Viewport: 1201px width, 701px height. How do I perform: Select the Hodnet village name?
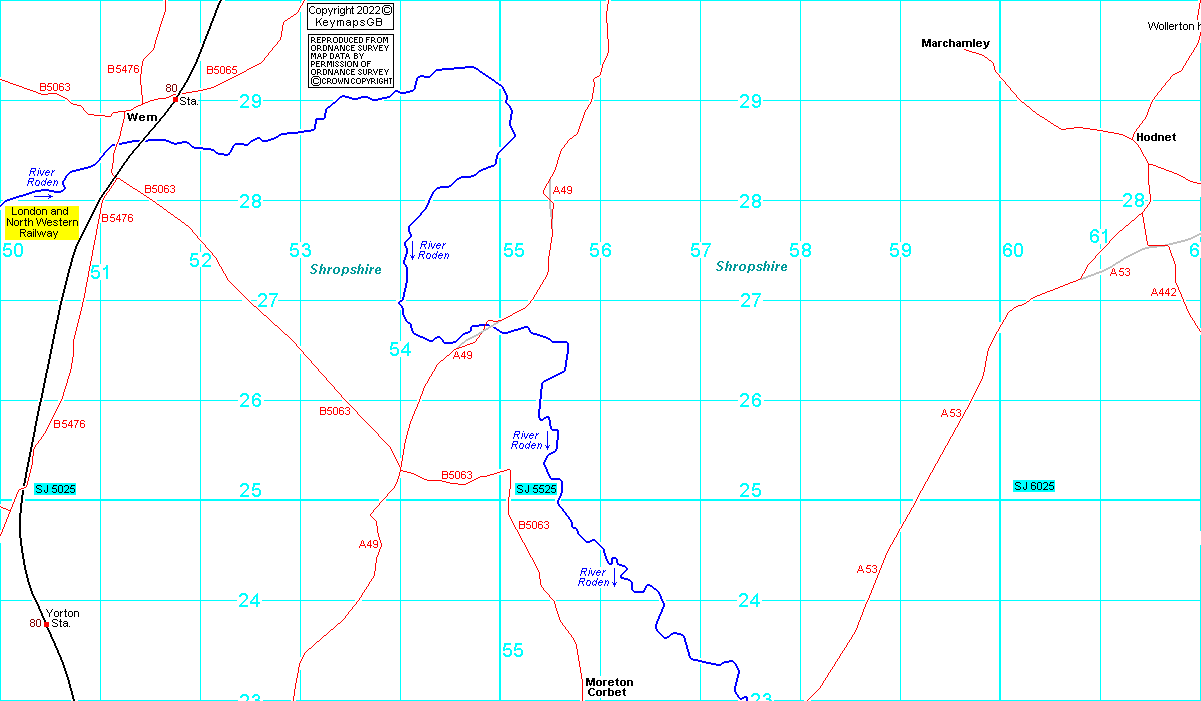(x=1155, y=137)
